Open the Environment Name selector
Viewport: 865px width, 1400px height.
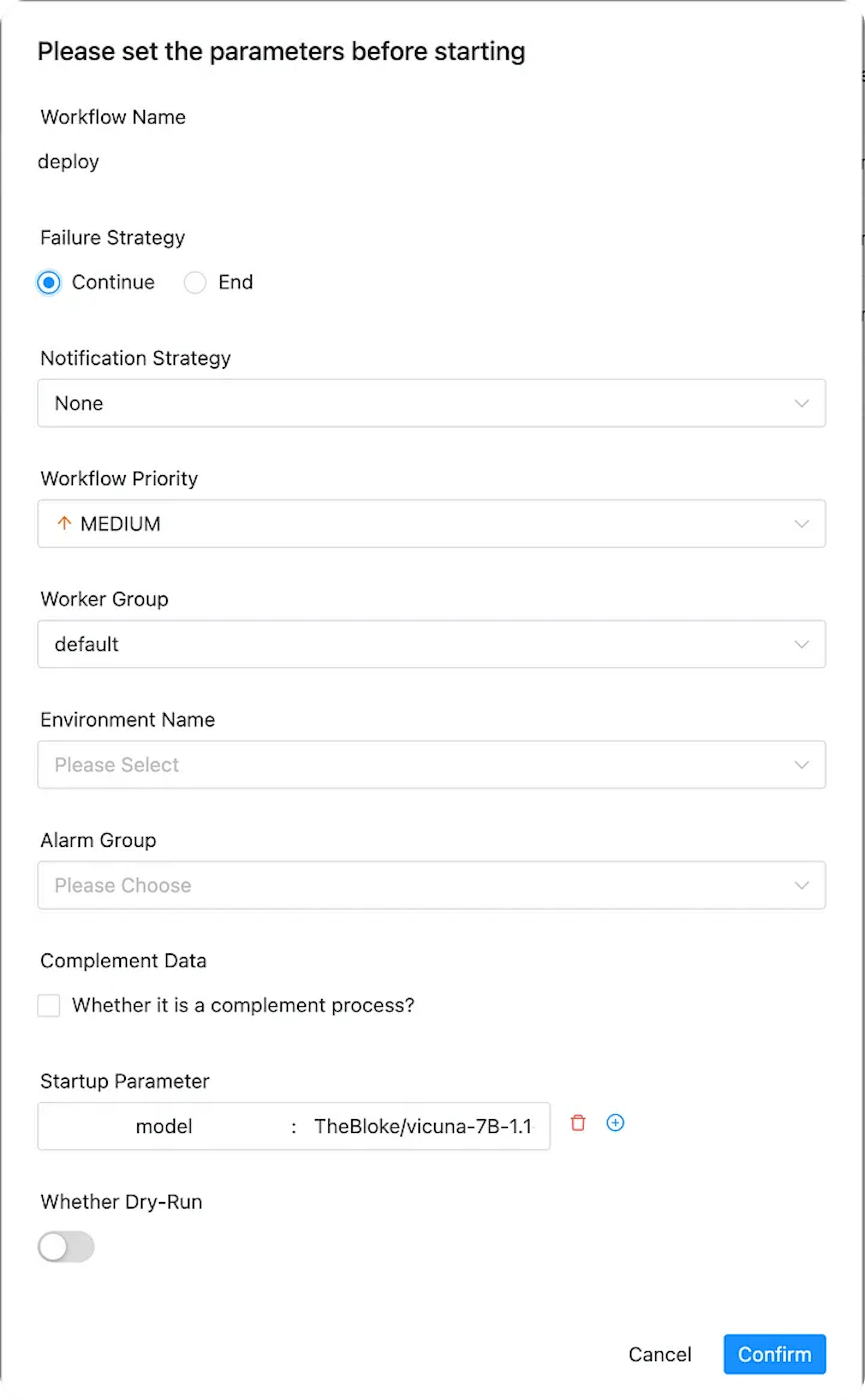pos(432,765)
